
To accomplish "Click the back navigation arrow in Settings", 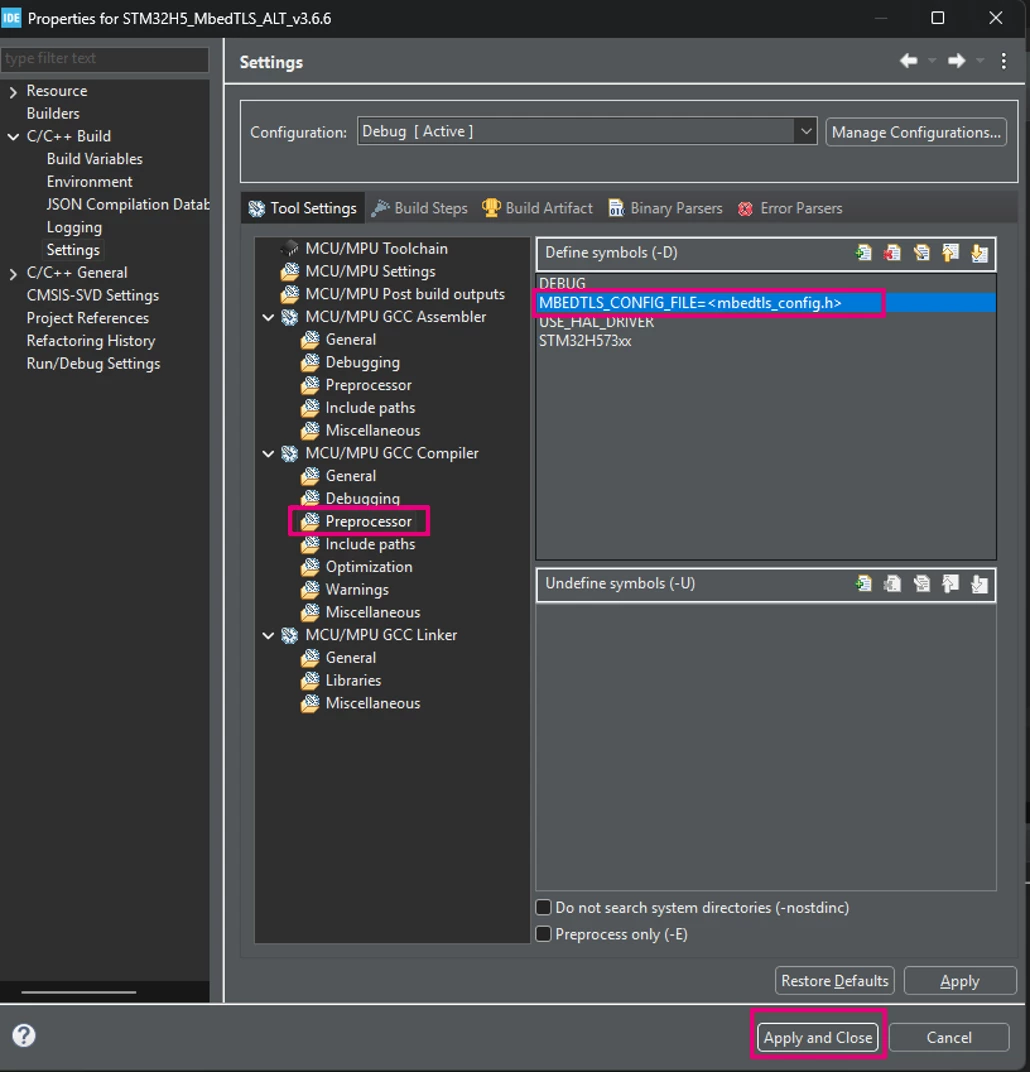I will (x=908, y=61).
